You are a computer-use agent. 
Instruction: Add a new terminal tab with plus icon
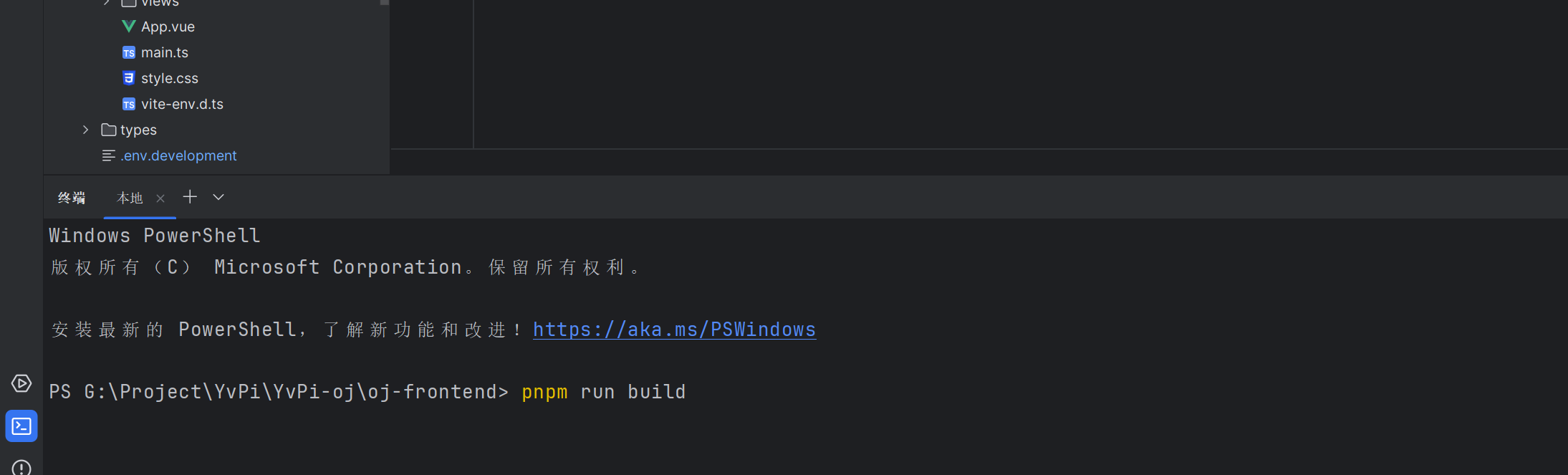click(x=190, y=197)
